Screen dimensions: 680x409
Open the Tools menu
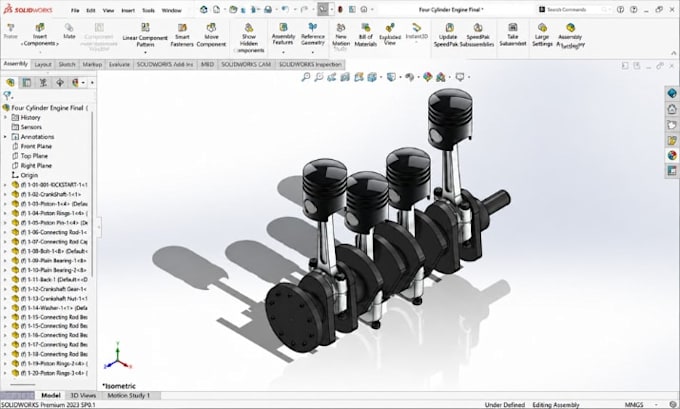(148, 10)
